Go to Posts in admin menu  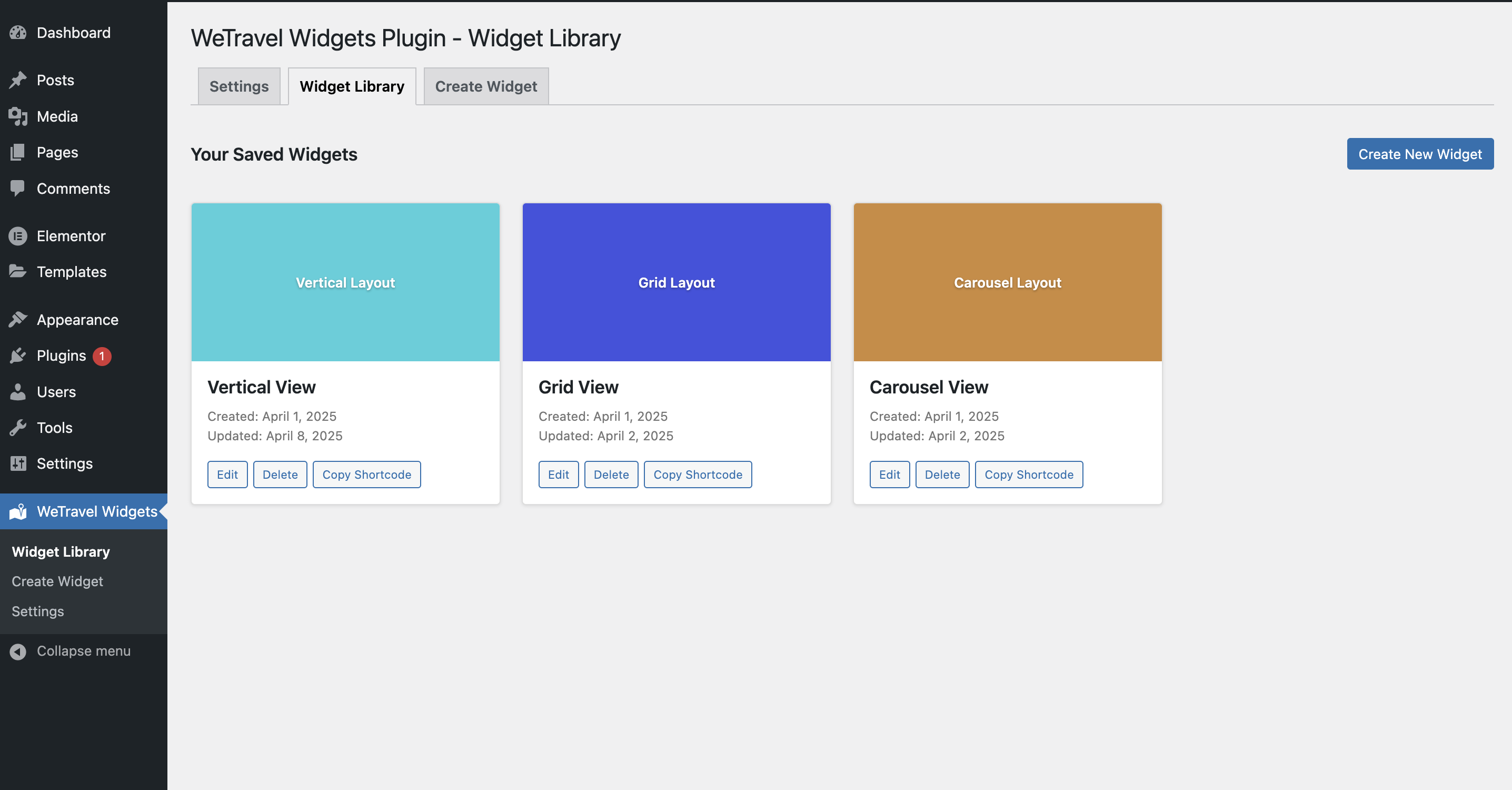[83, 80]
